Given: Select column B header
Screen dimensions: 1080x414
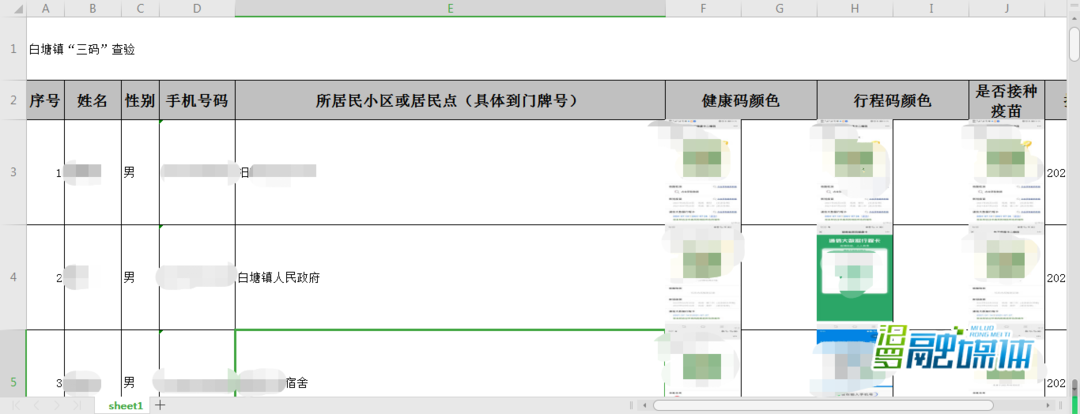Looking at the screenshot, I should click(92, 8).
